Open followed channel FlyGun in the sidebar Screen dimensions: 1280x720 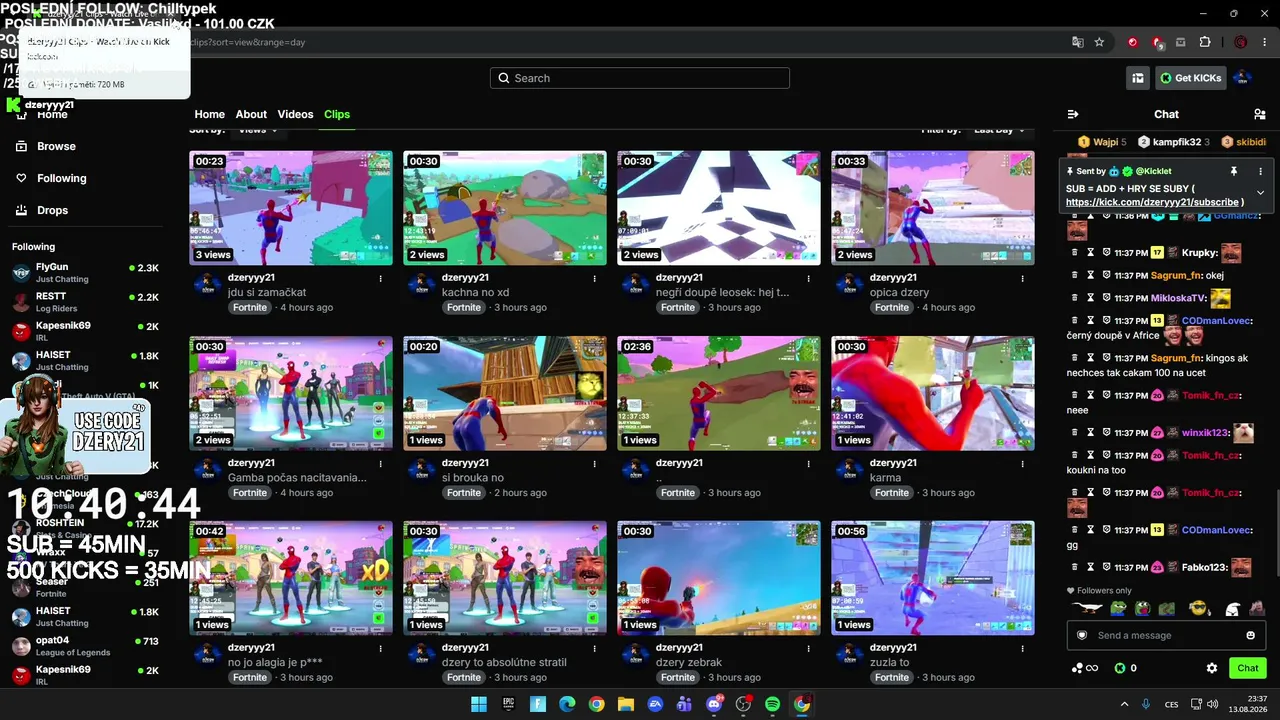point(85,272)
